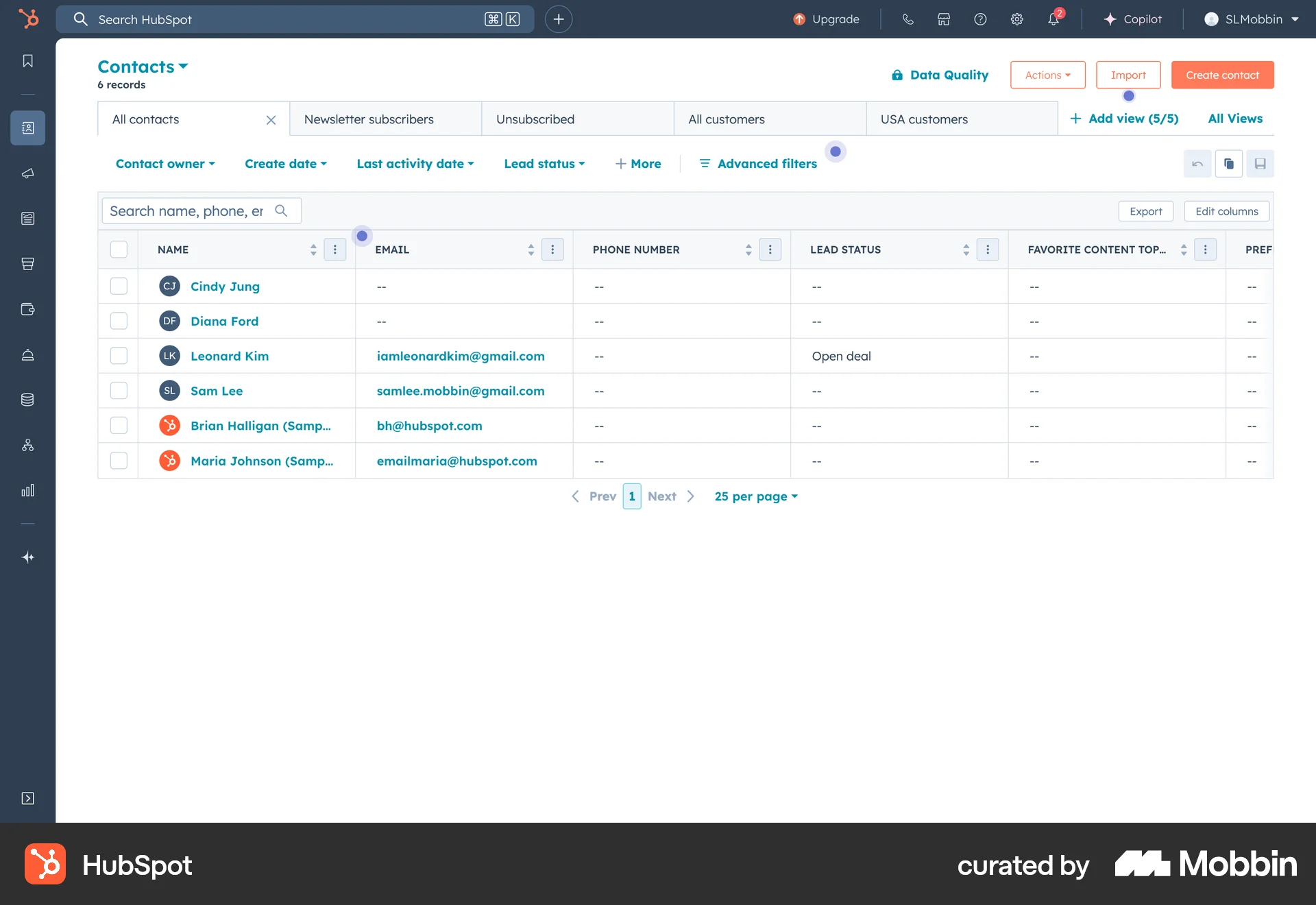This screenshot has height=905, width=1316.
Task: Open the Actions dropdown menu
Action: point(1047,75)
